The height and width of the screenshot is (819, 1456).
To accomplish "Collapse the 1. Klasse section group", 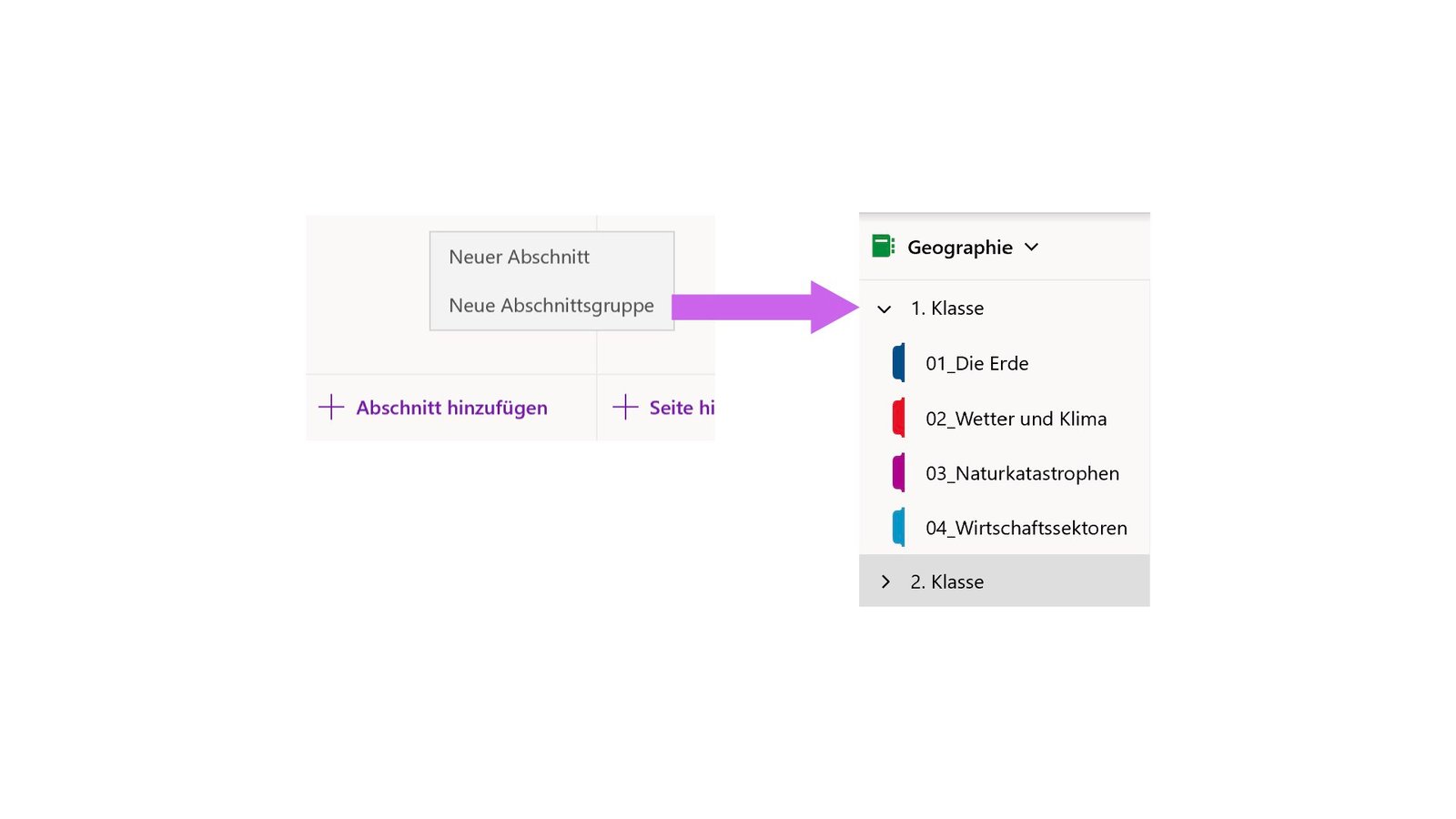I will tap(884, 309).
